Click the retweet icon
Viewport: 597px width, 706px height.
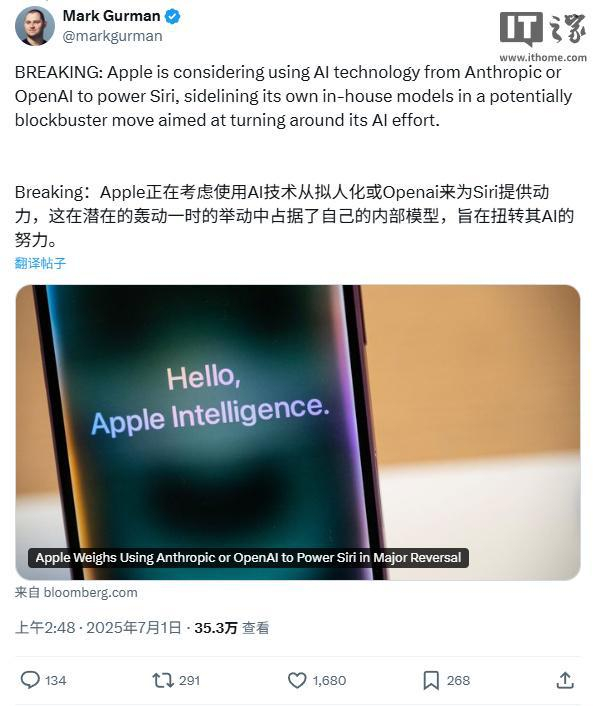163,680
